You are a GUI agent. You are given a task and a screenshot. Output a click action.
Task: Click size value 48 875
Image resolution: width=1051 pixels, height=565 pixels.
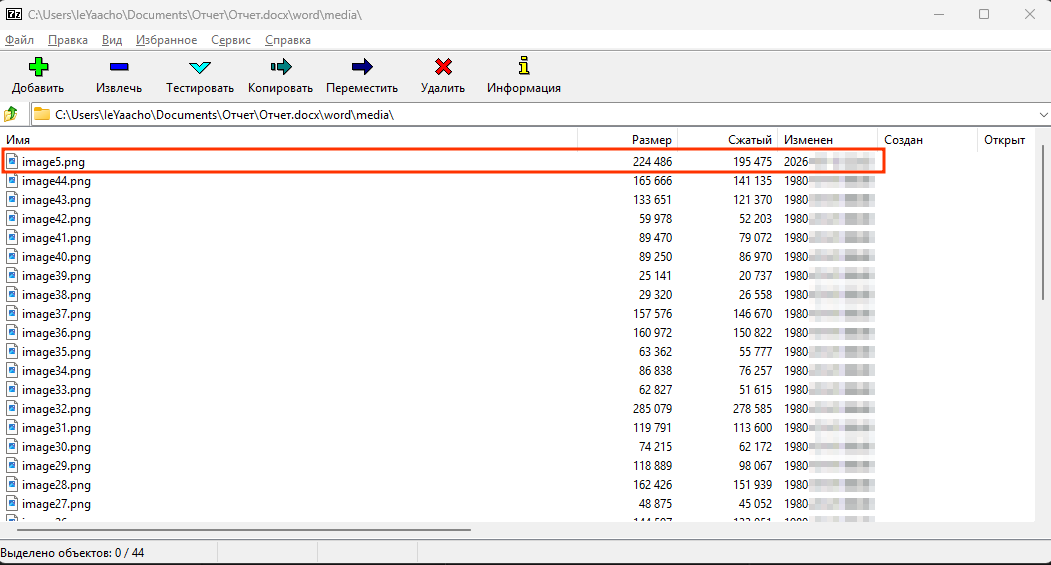655,503
